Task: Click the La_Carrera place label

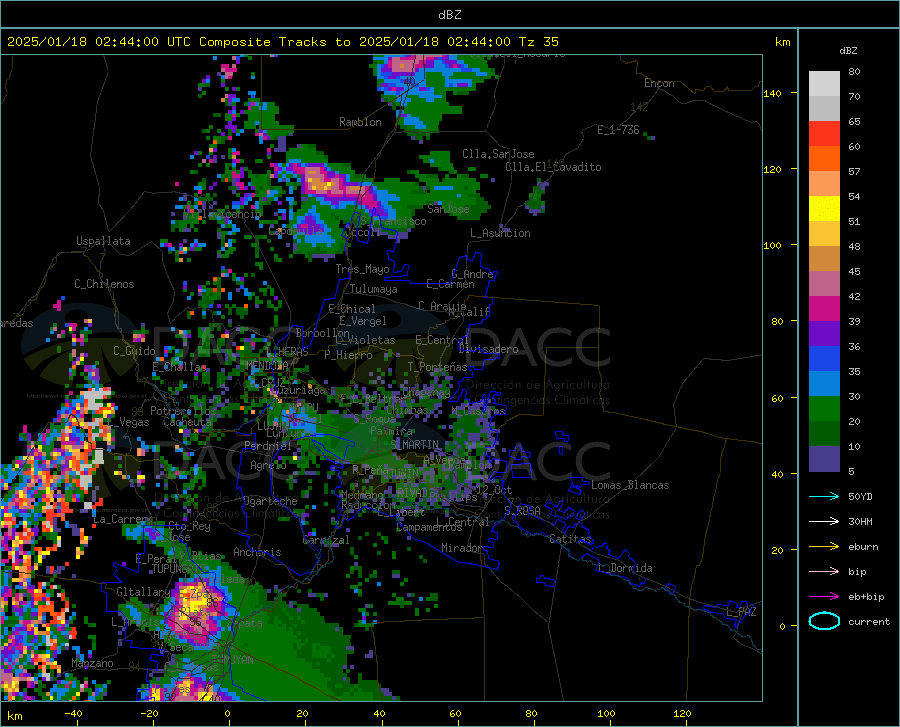Action: (122, 519)
